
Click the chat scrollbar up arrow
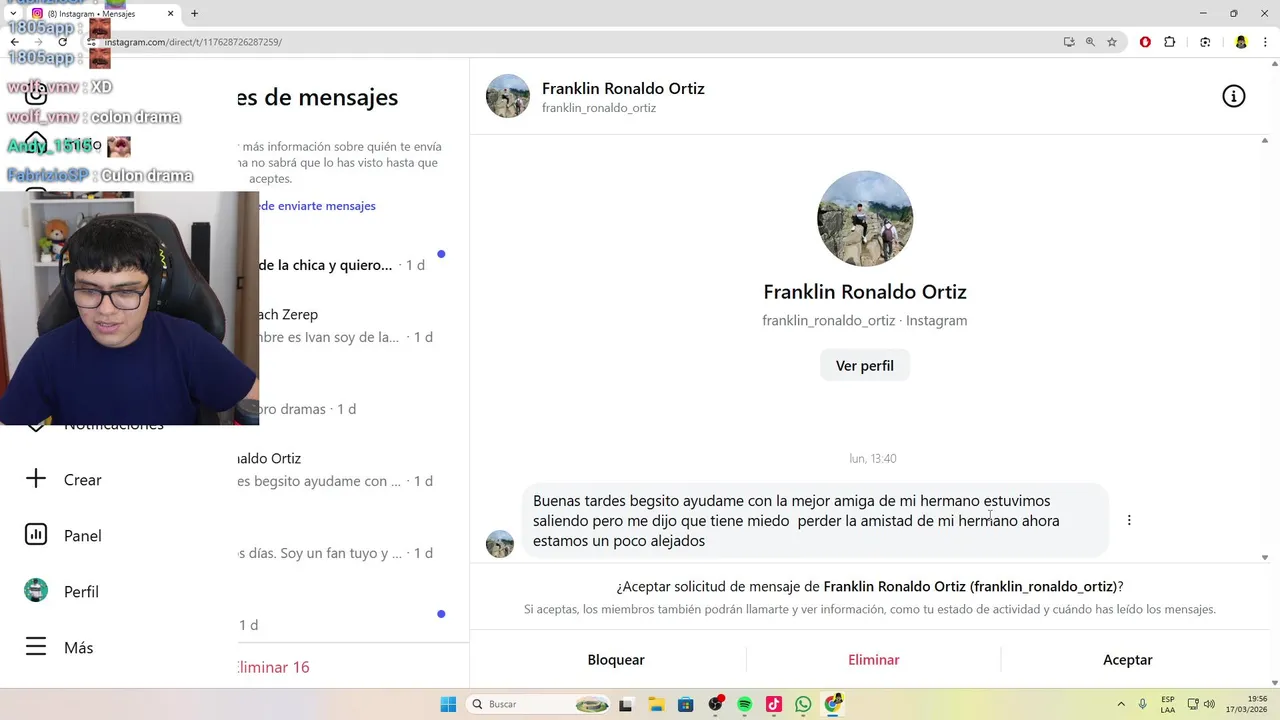click(1264, 140)
